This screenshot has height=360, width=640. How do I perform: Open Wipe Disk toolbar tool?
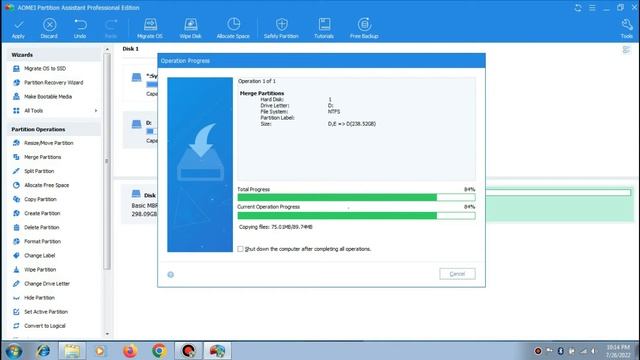pyautogui.click(x=191, y=28)
